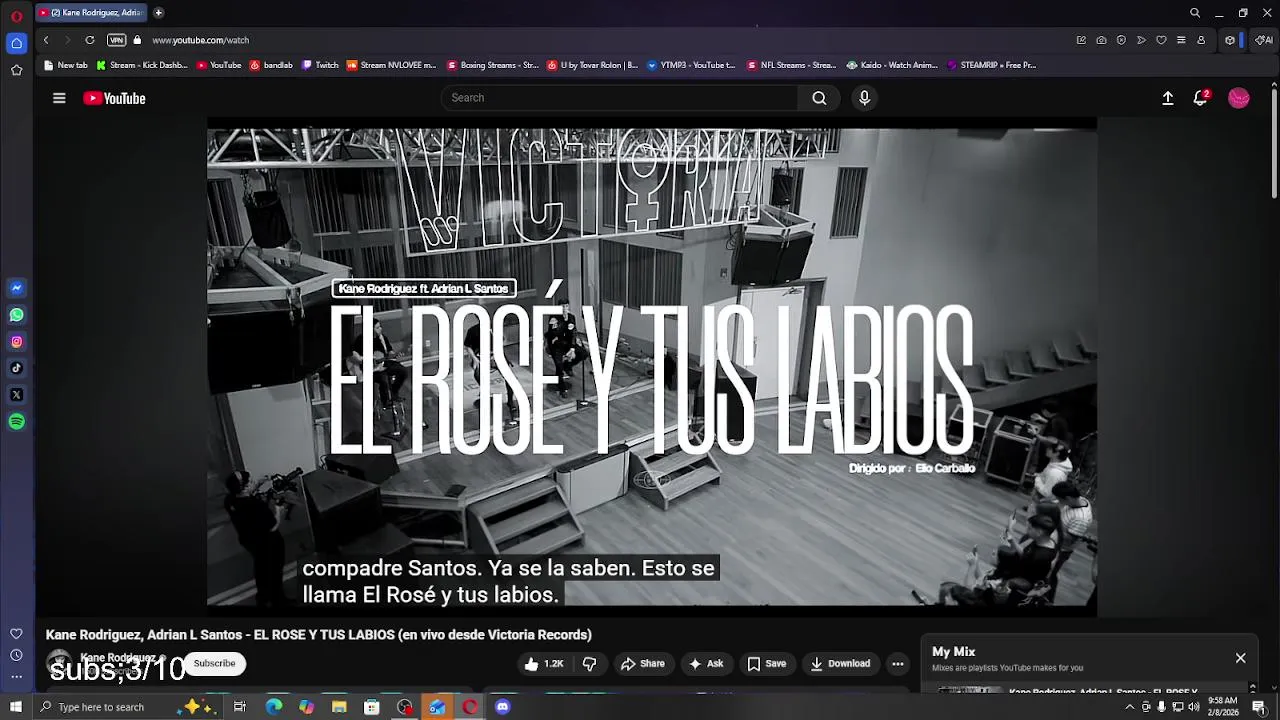This screenshot has height=720, width=1280.
Task: Open 'Boxing Streams - Str...' bookmark
Action: point(493,65)
